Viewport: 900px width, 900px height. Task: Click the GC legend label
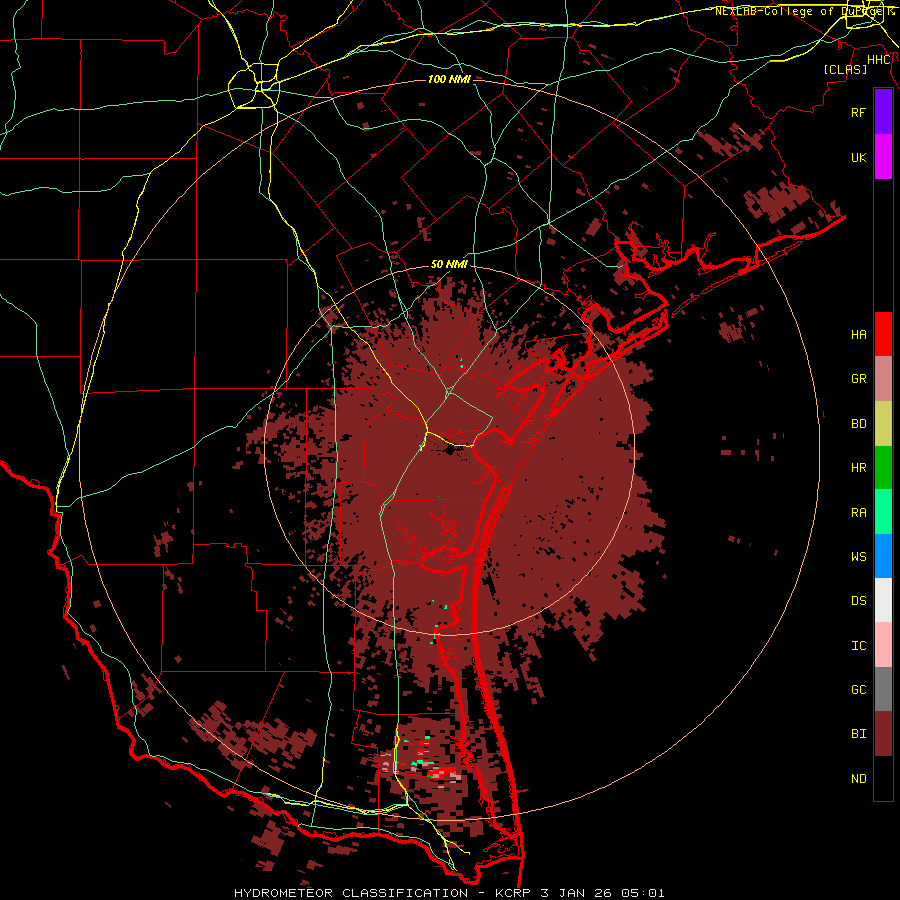tap(858, 690)
